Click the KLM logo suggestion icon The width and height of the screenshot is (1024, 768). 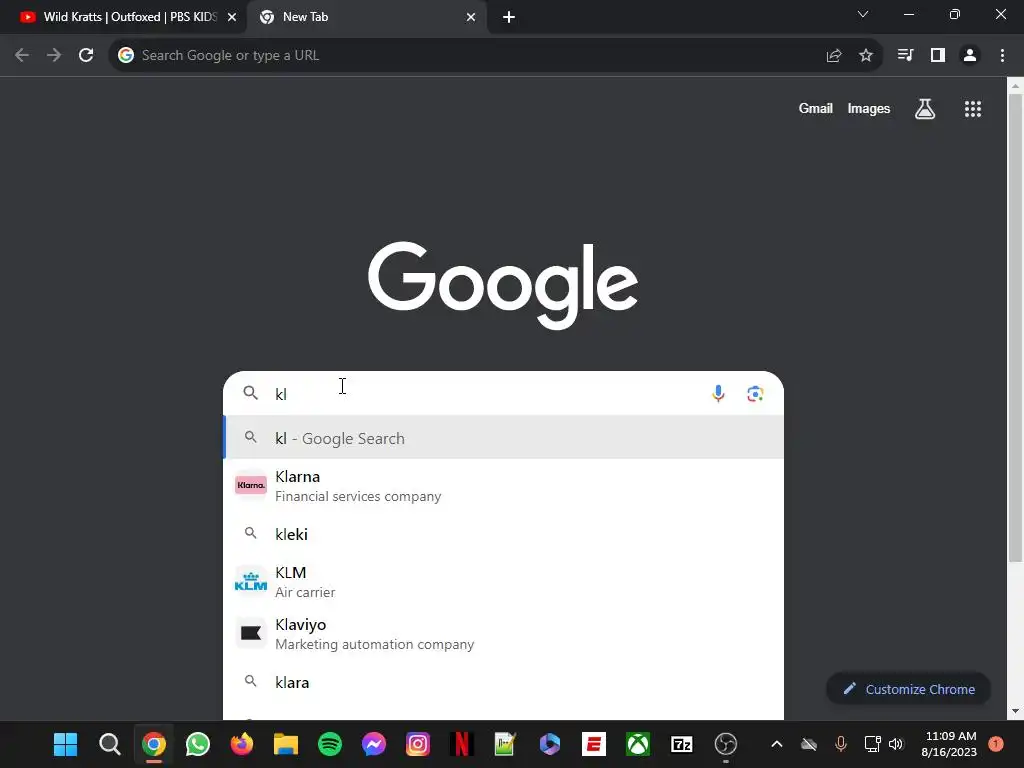point(251,581)
